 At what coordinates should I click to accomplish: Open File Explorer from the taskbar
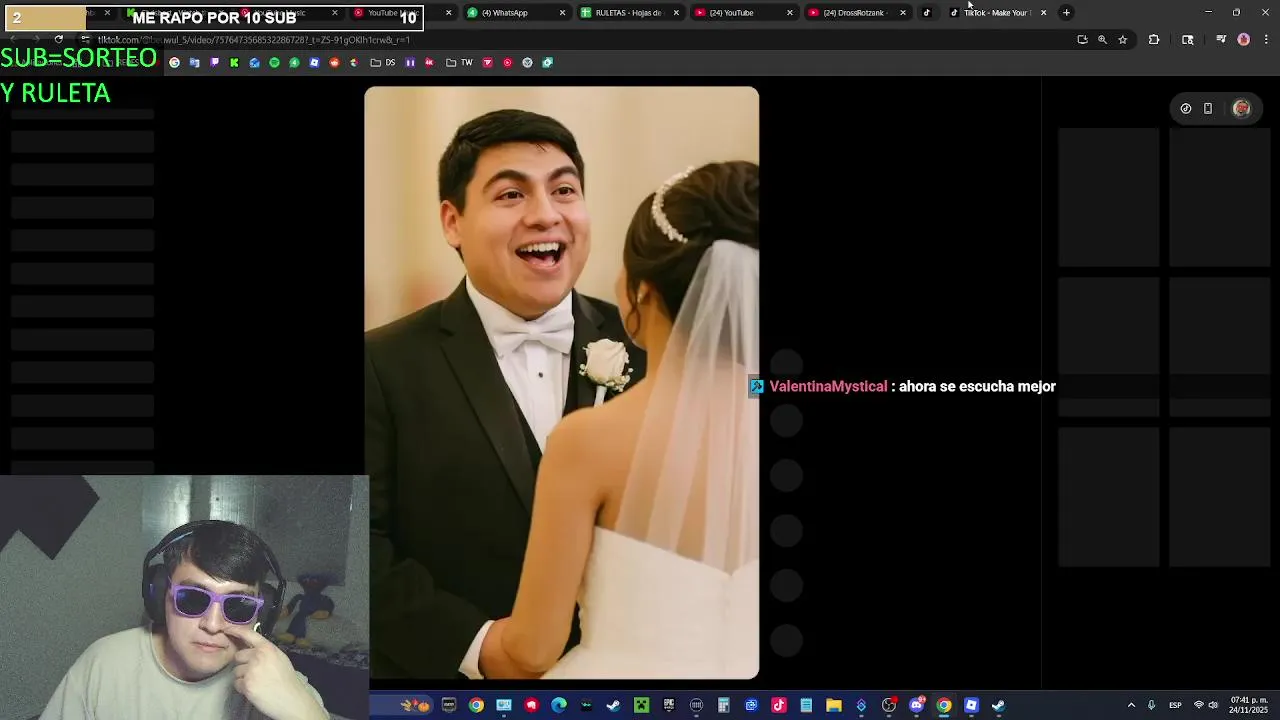tap(834, 705)
